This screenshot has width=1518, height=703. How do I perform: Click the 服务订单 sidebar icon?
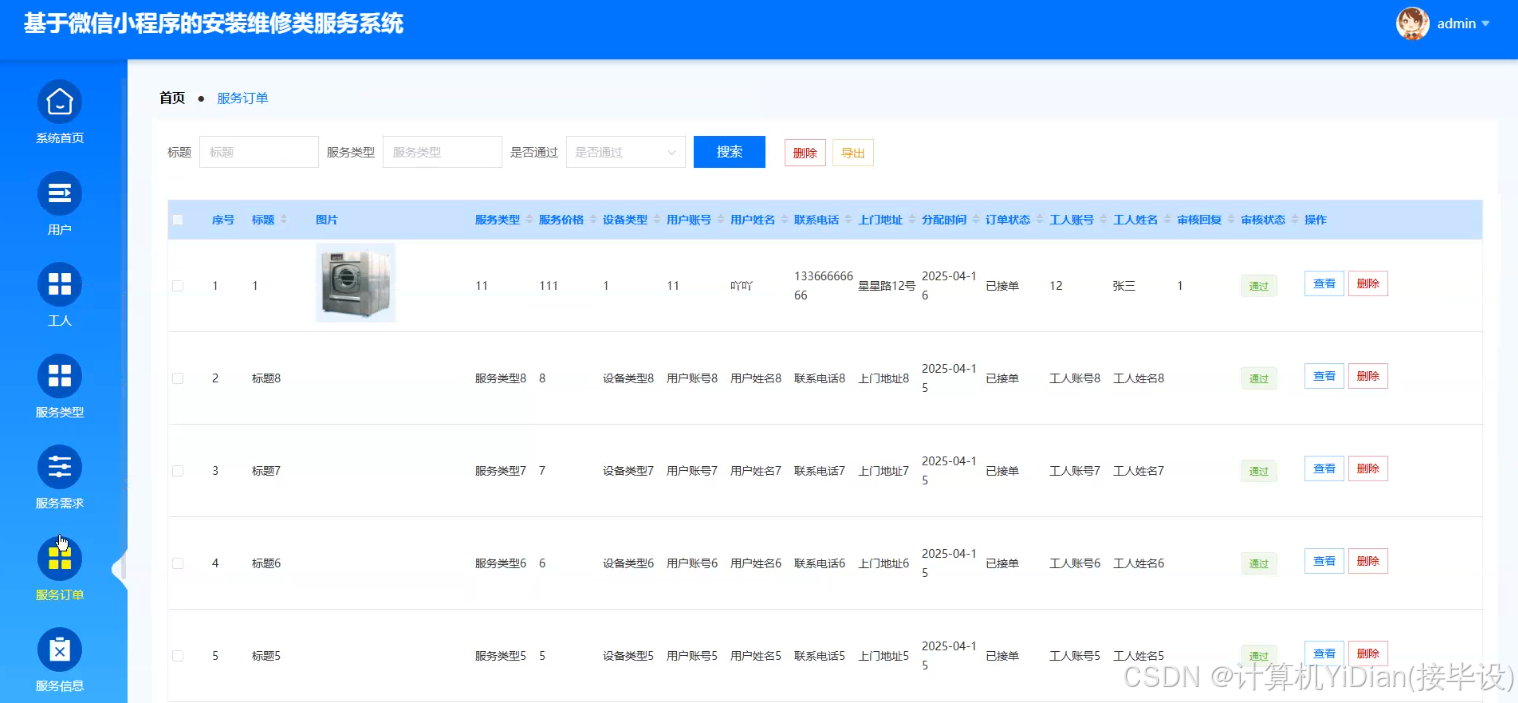pyautogui.click(x=59, y=559)
